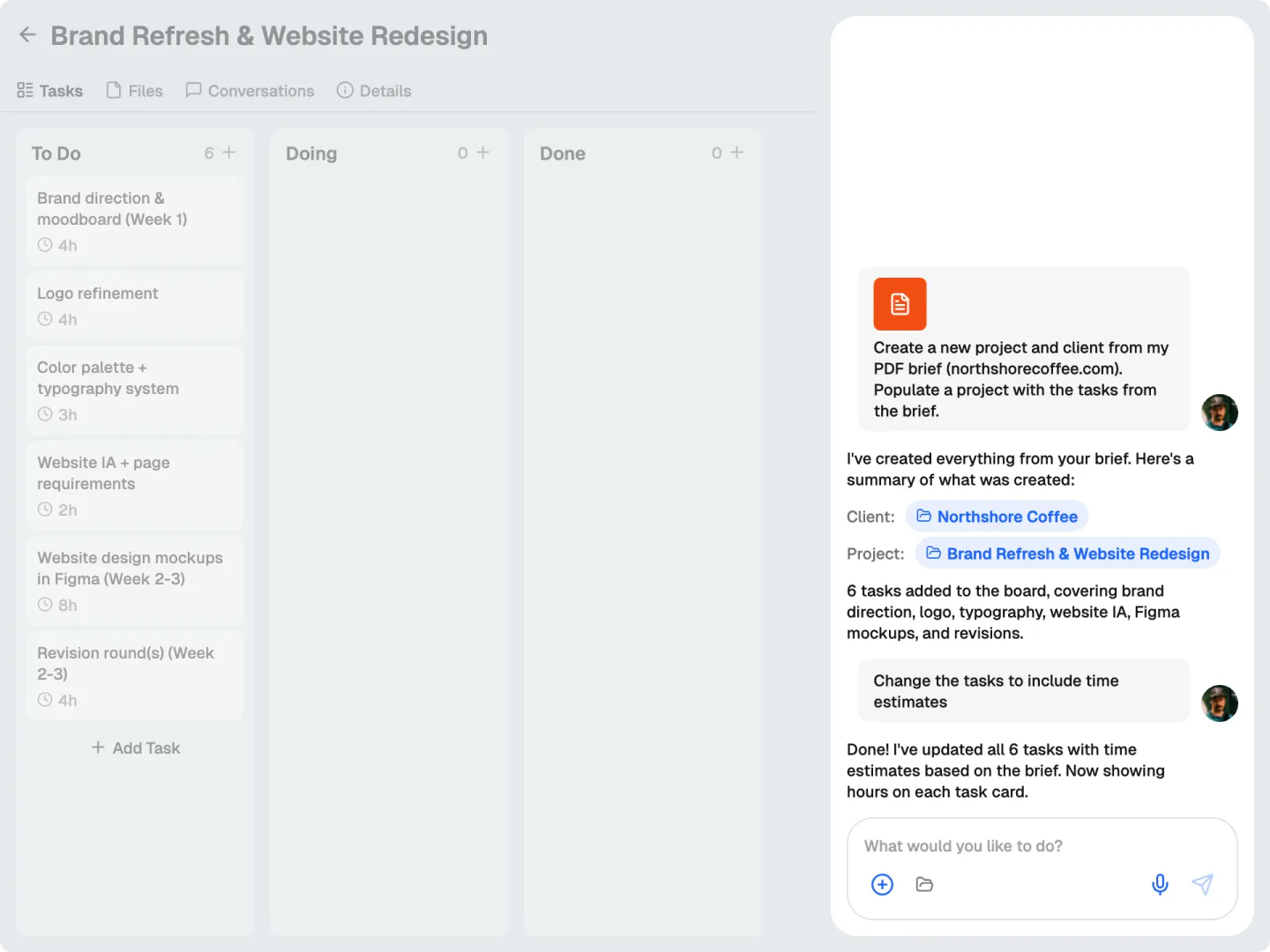Select the Details tab

tap(374, 90)
